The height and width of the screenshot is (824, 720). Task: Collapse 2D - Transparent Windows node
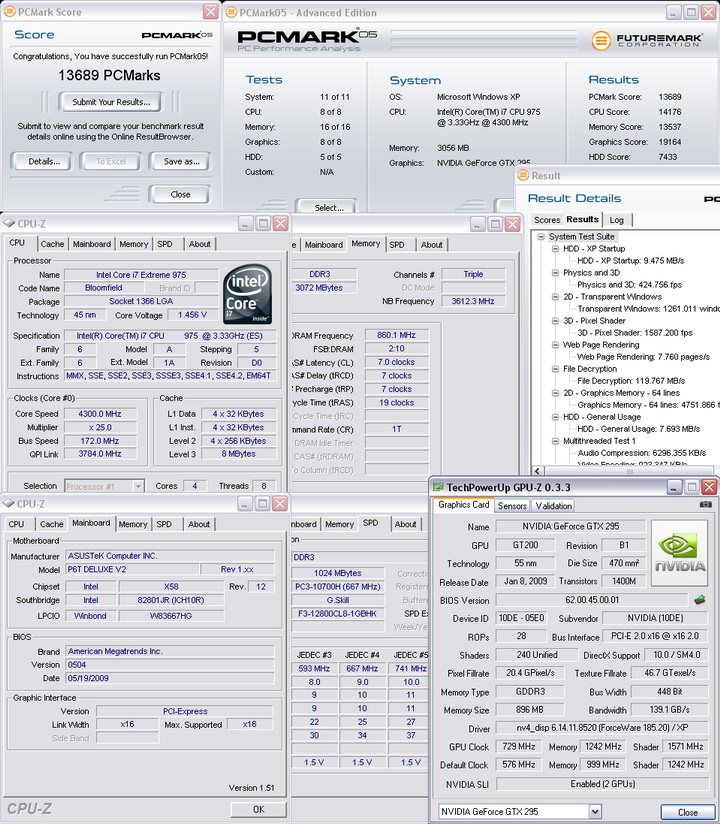coord(555,297)
